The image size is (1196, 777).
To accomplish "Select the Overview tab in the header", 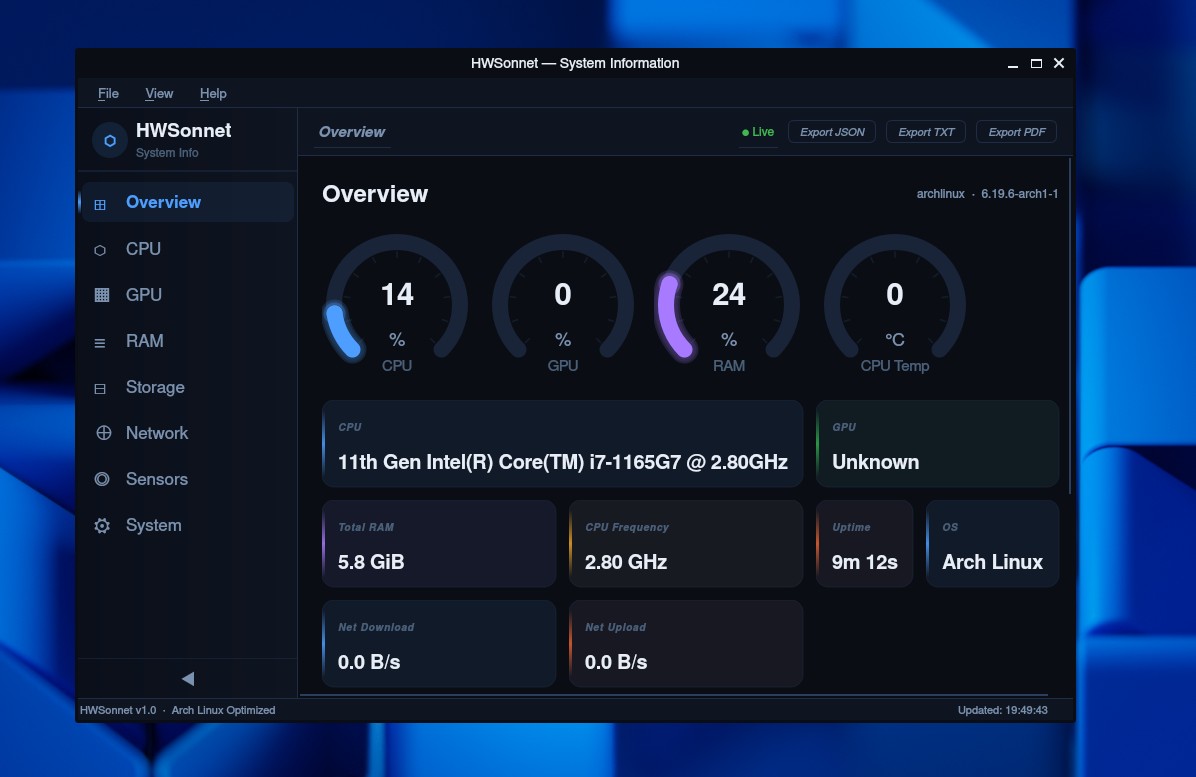I will click(352, 132).
